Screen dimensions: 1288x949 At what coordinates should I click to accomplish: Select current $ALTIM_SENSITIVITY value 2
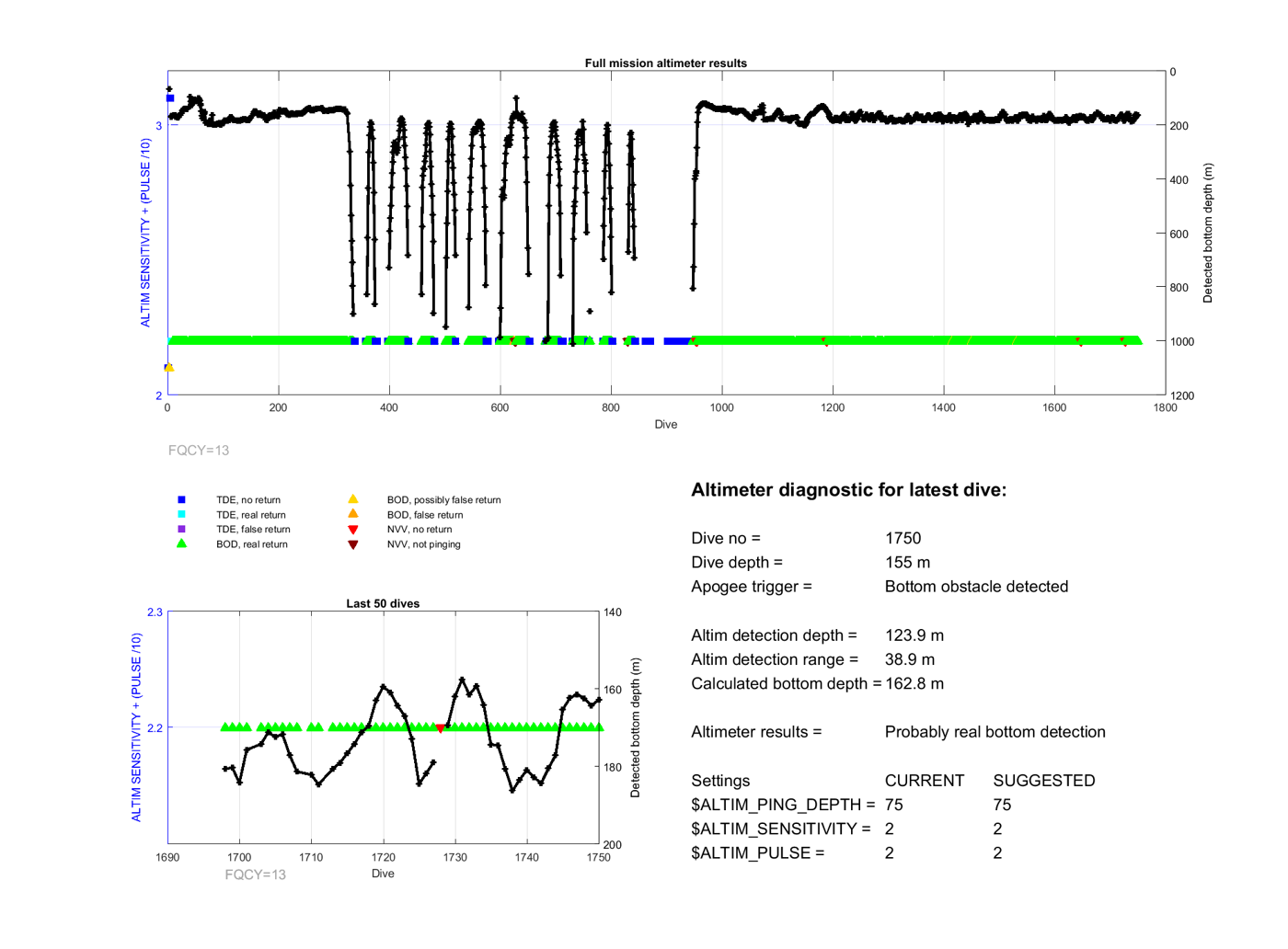[890, 829]
